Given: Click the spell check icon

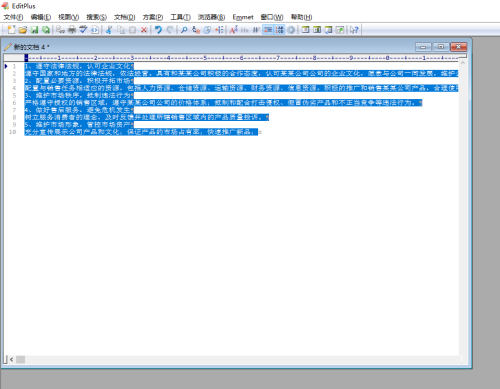Looking at the screenshot, I should (83, 30).
